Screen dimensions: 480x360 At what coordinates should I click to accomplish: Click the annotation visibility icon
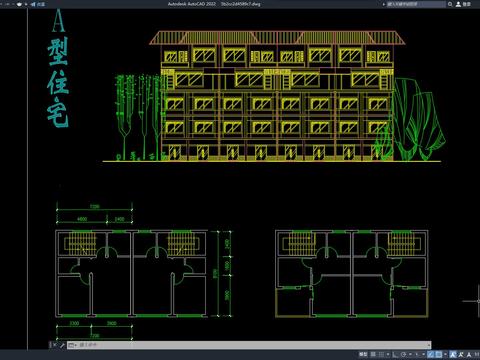453,354
